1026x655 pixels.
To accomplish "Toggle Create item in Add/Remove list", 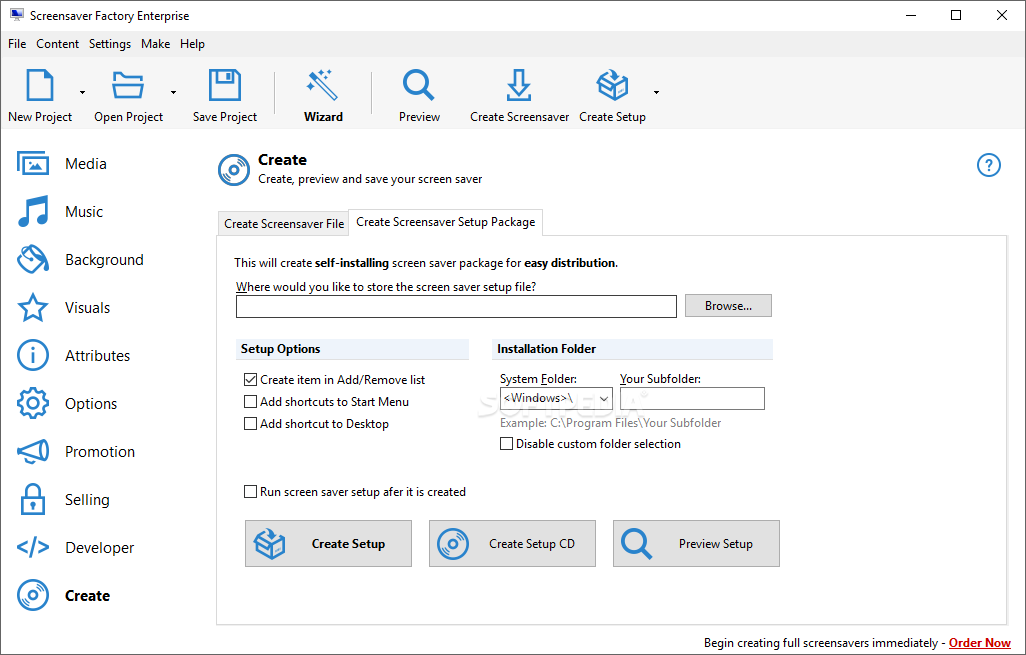I will click(334, 380).
